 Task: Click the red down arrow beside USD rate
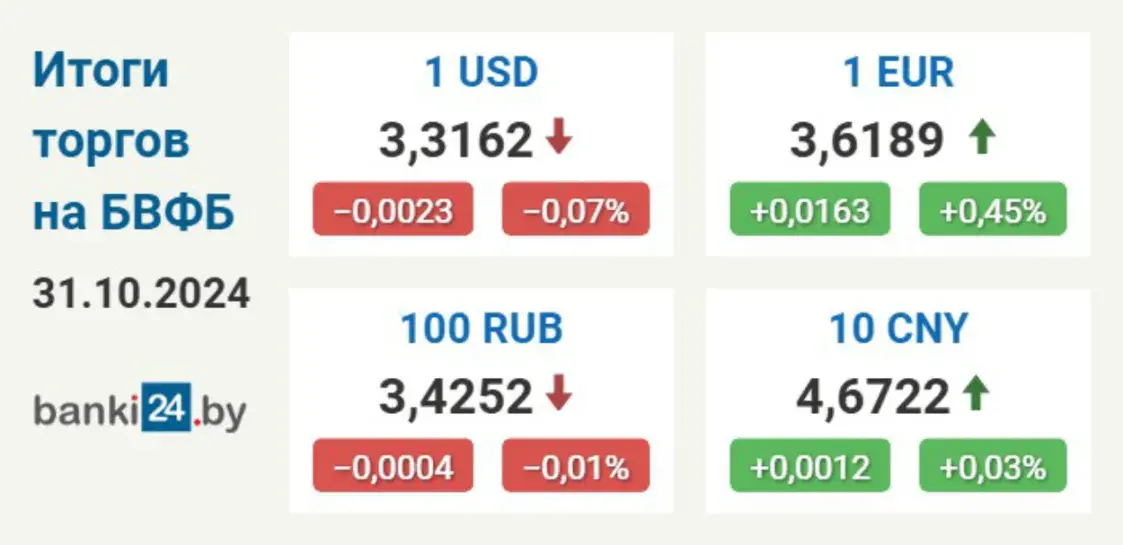(x=559, y=138)
